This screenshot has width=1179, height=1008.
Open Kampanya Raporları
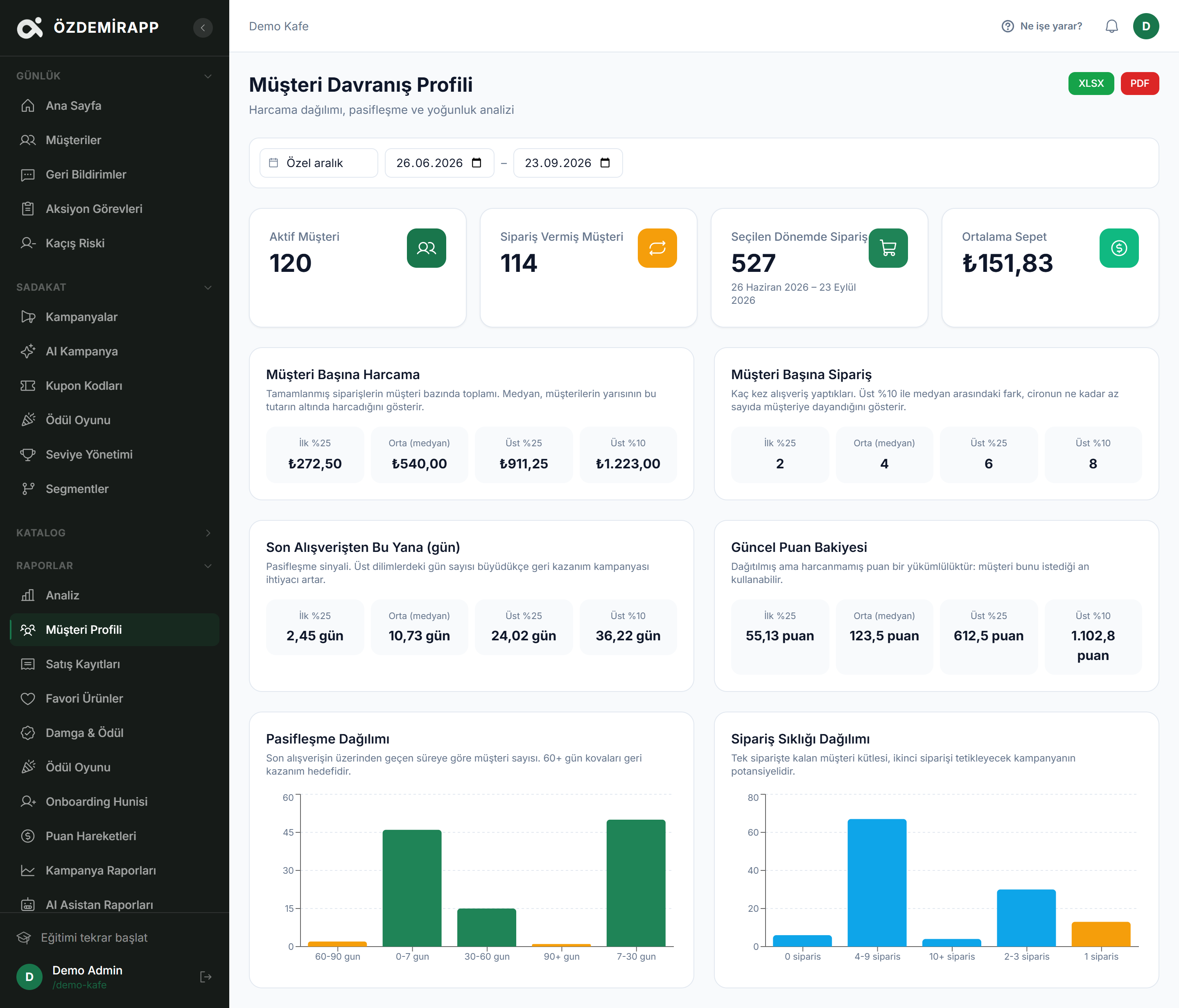tap(114, 871)
